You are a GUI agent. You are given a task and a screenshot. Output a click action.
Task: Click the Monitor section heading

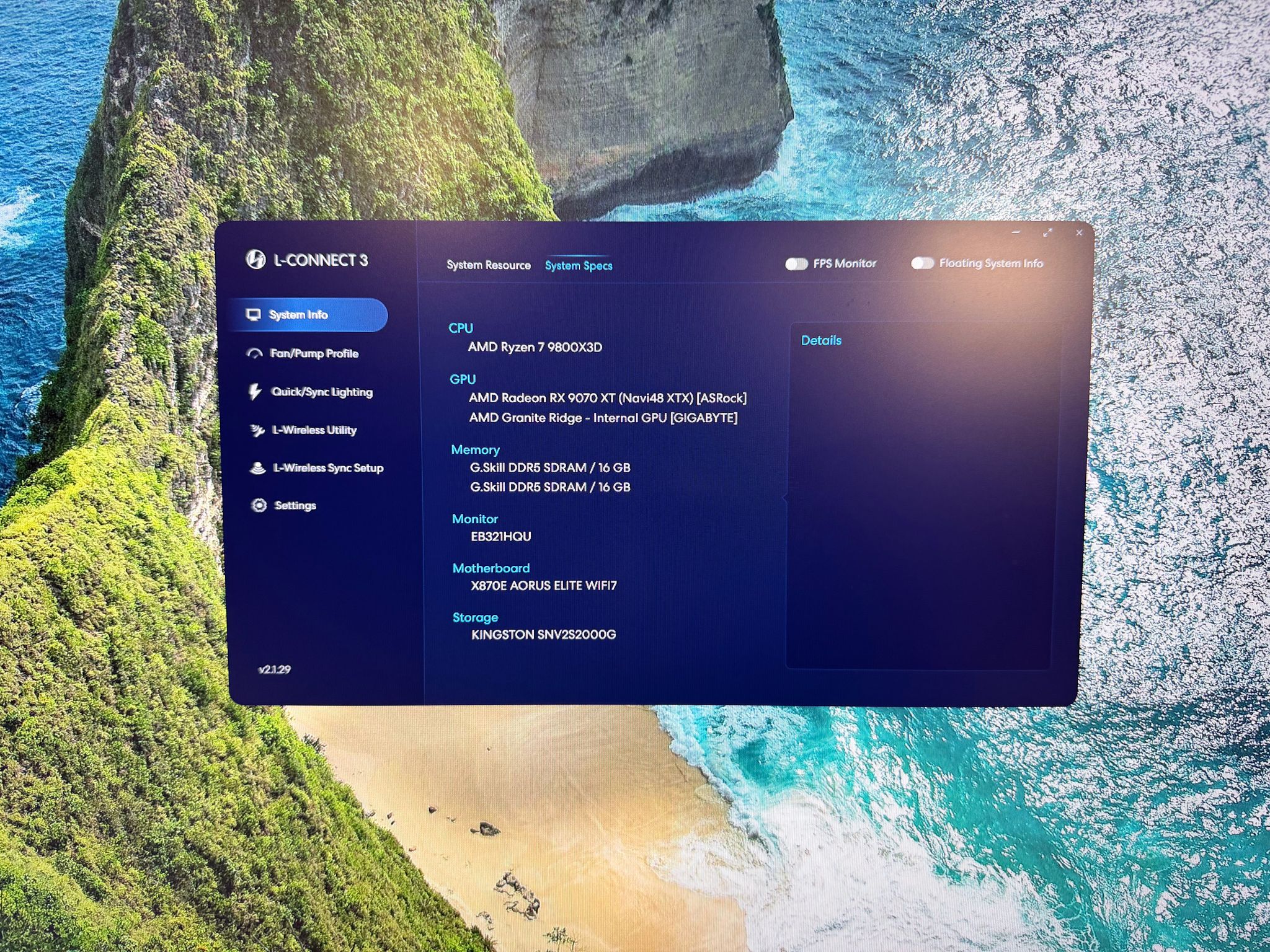(475, 519)
